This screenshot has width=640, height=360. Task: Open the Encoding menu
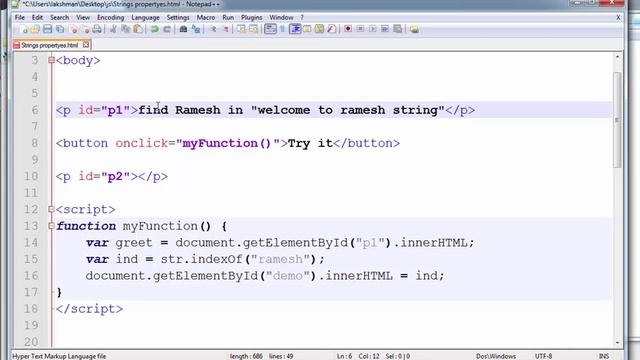pyautogui.click(x=110, y=18)
